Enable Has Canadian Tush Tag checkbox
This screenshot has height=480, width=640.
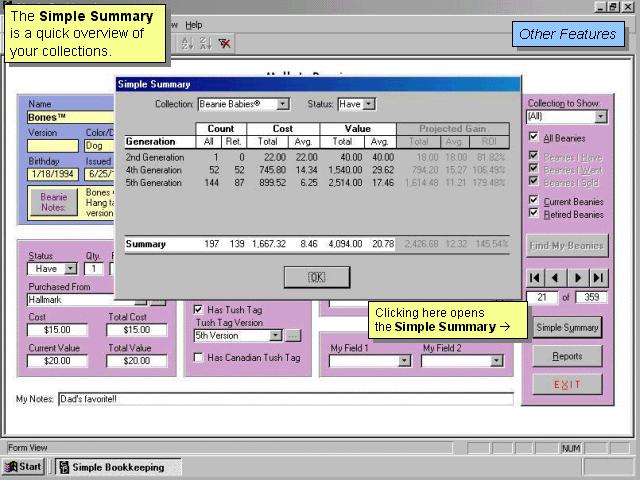[199, 358]
